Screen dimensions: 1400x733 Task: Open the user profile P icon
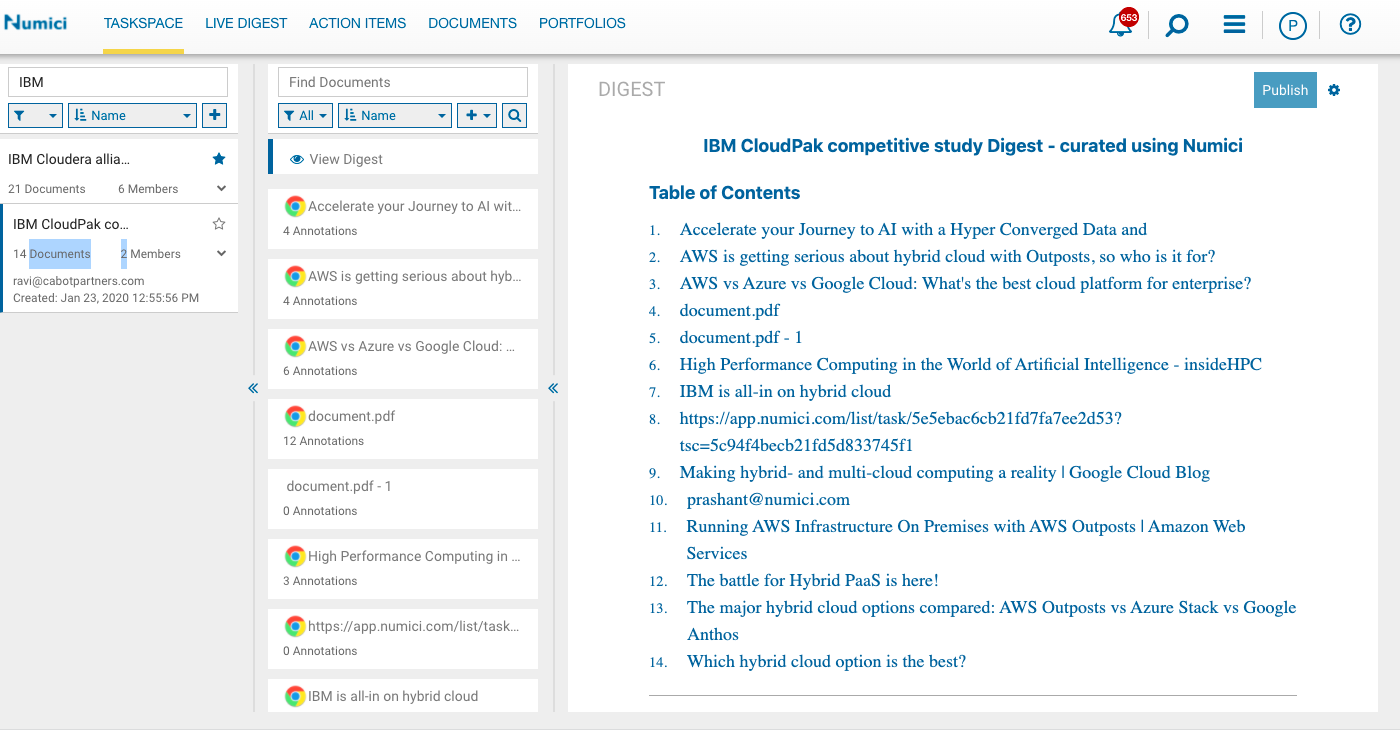click(1293, 25)
